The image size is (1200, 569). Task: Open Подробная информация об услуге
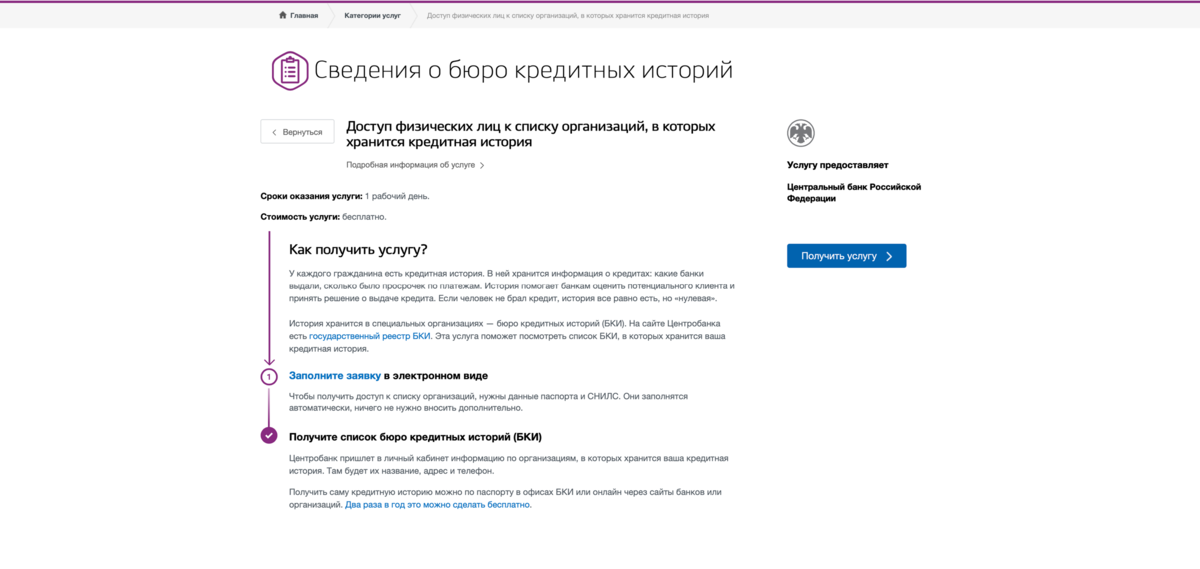coord(415,165)
